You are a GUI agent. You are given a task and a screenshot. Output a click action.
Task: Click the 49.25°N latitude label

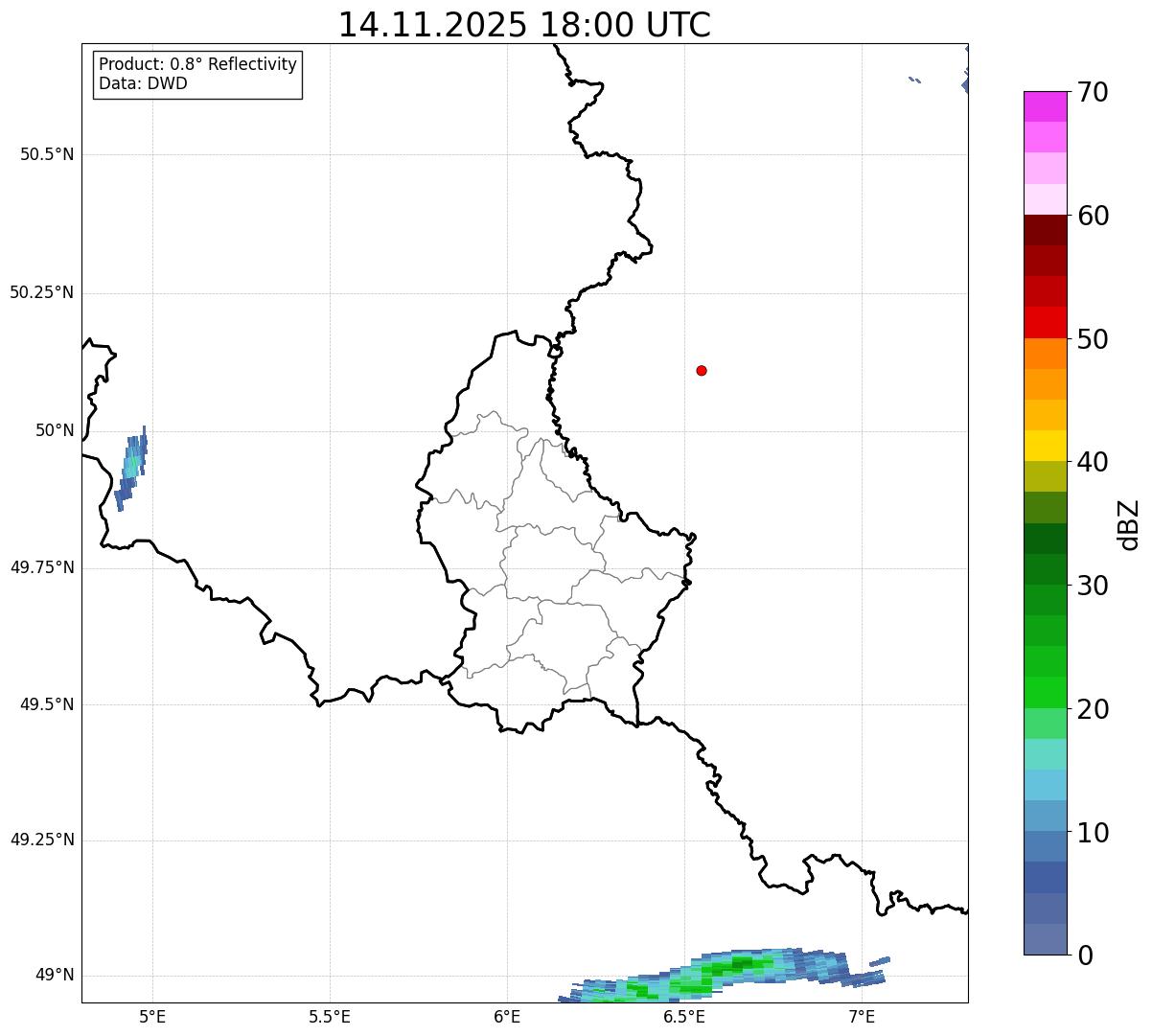click(x=42, y=840)
